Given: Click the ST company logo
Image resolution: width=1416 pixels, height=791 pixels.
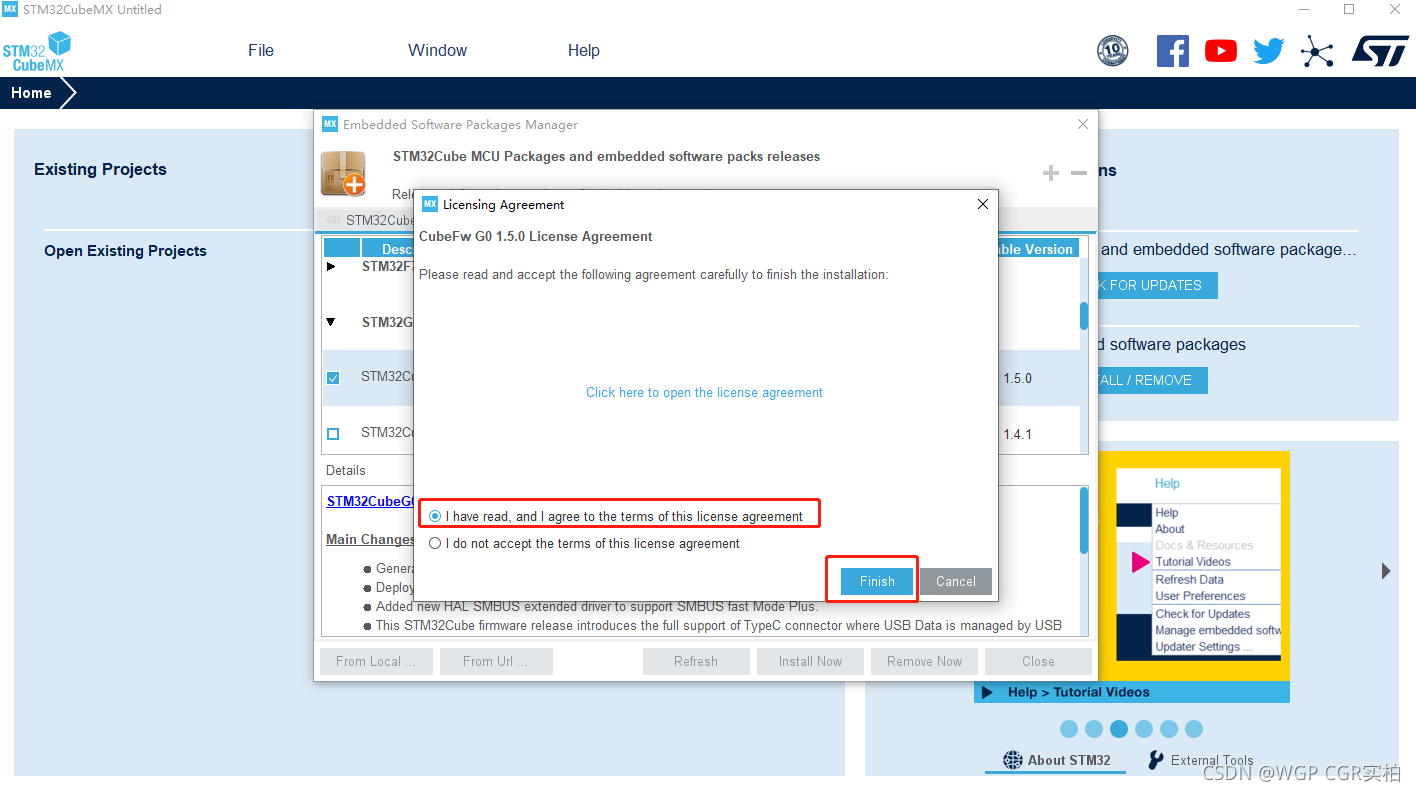Looking at the screenshot, I should click(1380, 51).
